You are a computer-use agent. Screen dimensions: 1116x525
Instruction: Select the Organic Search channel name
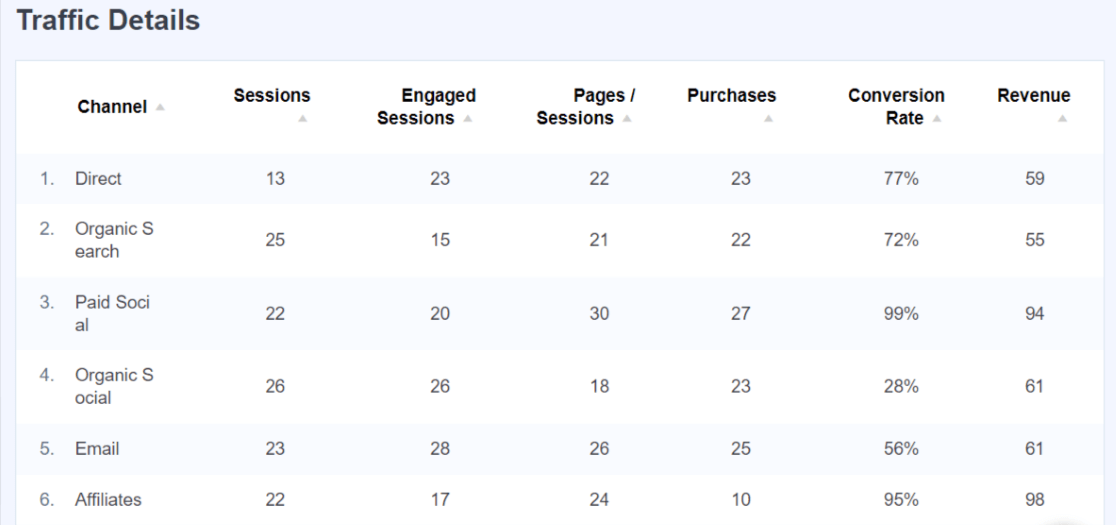coord(114,240)
